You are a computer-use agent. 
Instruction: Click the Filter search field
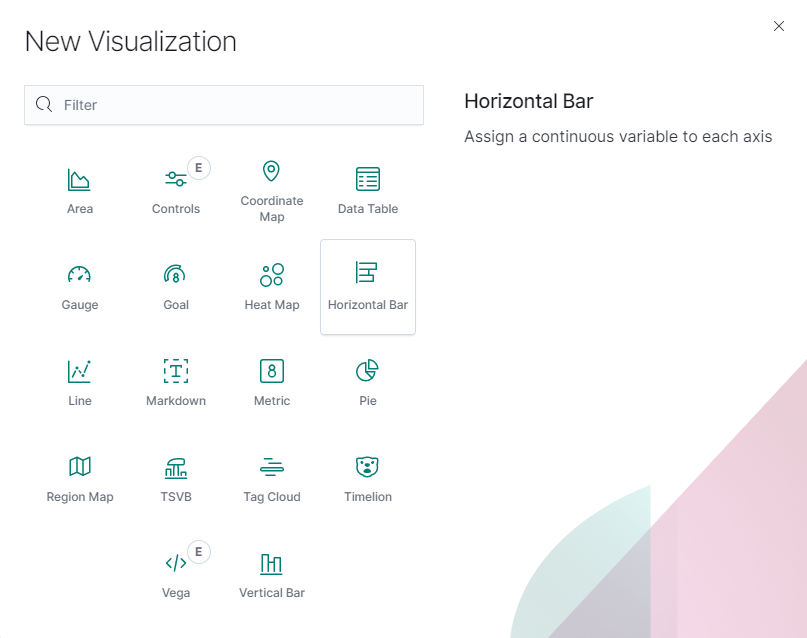pos(224,105)
